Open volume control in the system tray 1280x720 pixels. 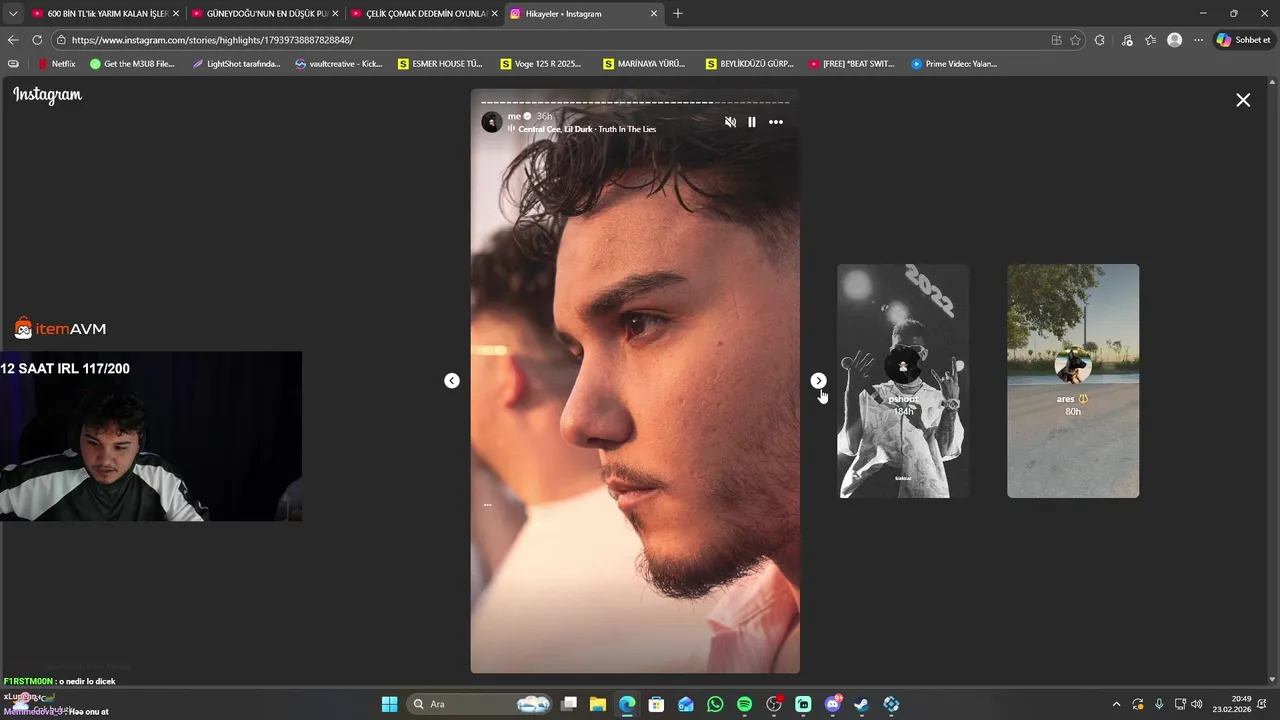[1197, 704]
